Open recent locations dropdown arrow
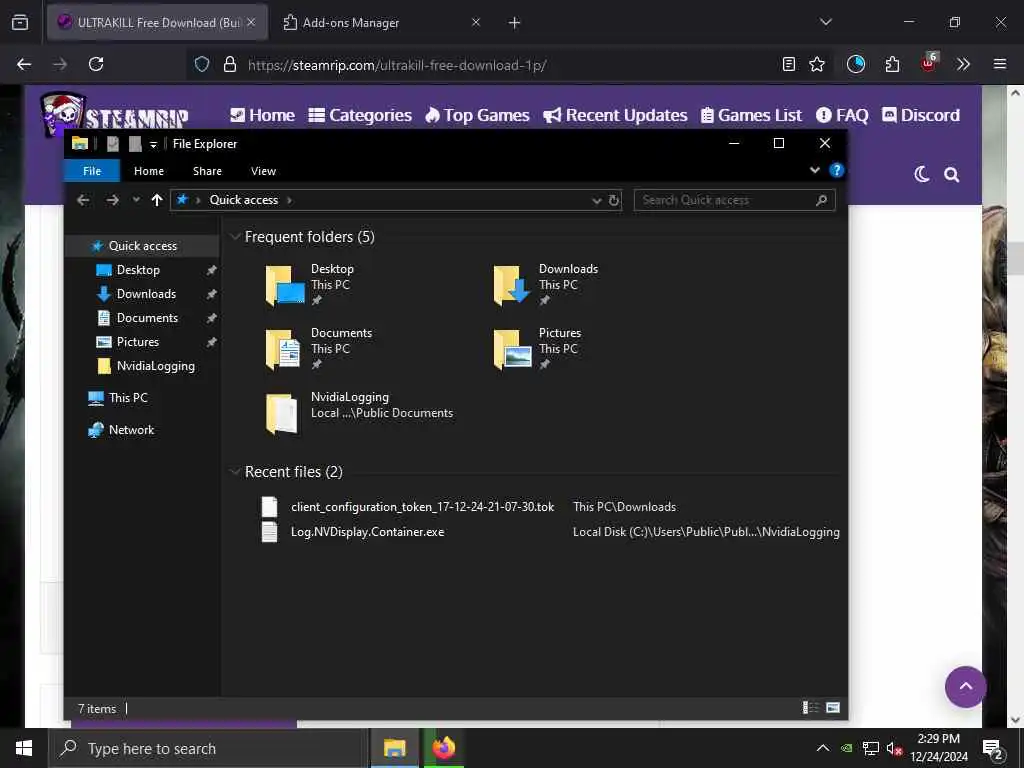The height and width of the screenshot is (768, 1024). 136,200
